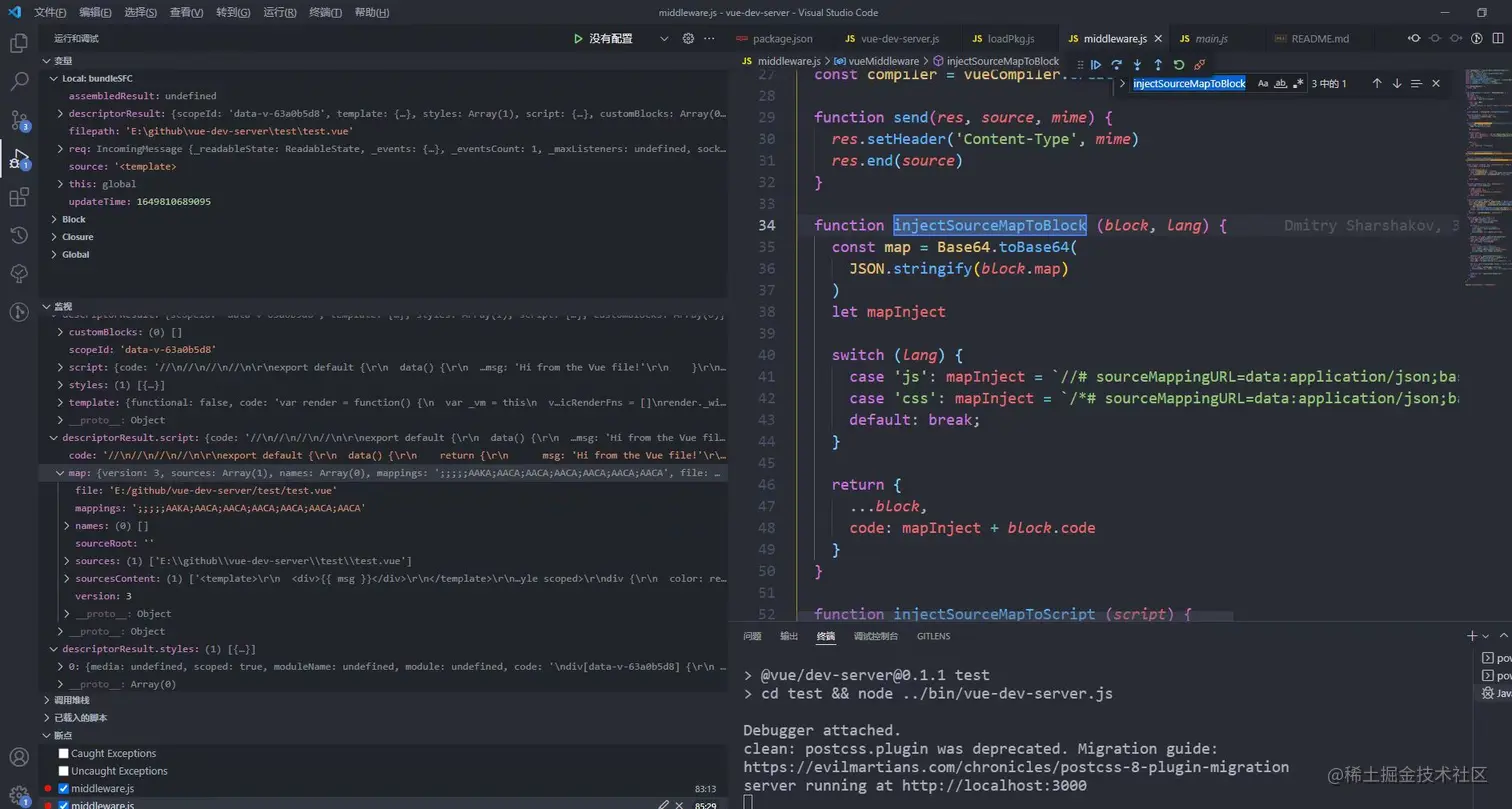Expand the Global scope in variables
Screen dimensions: 1512x809
coord(53,254)
